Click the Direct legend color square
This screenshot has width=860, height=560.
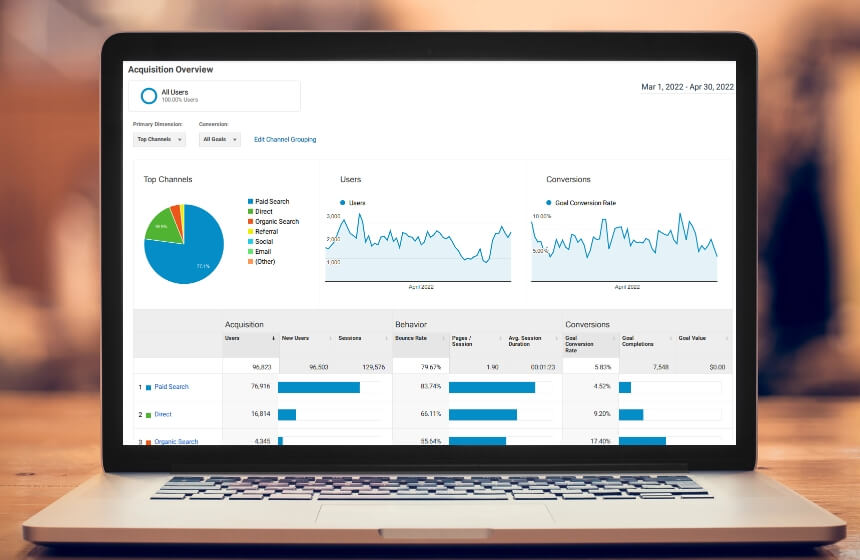tap(251, 211)
